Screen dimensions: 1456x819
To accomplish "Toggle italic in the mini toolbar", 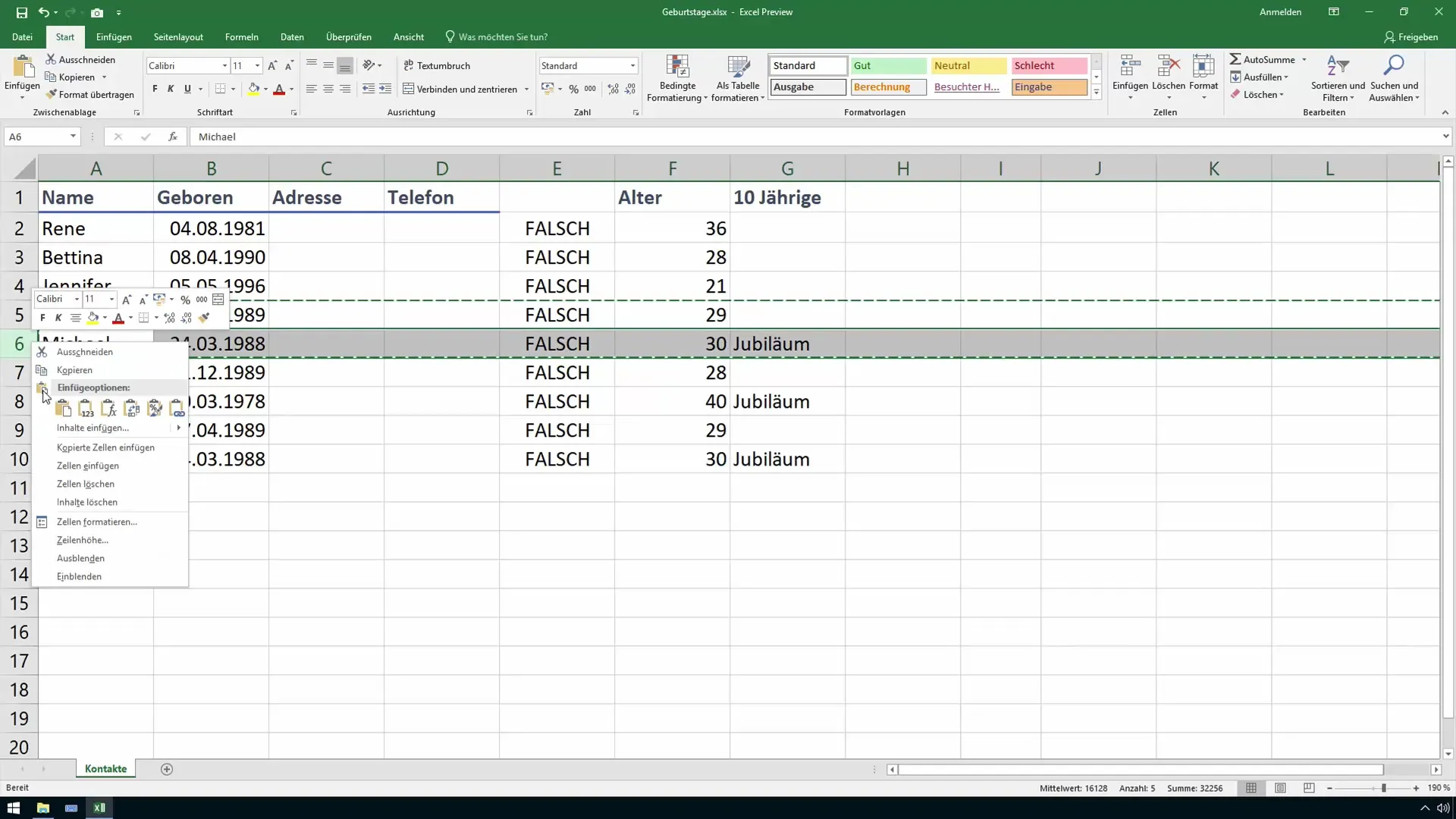I will click(58, 318).
